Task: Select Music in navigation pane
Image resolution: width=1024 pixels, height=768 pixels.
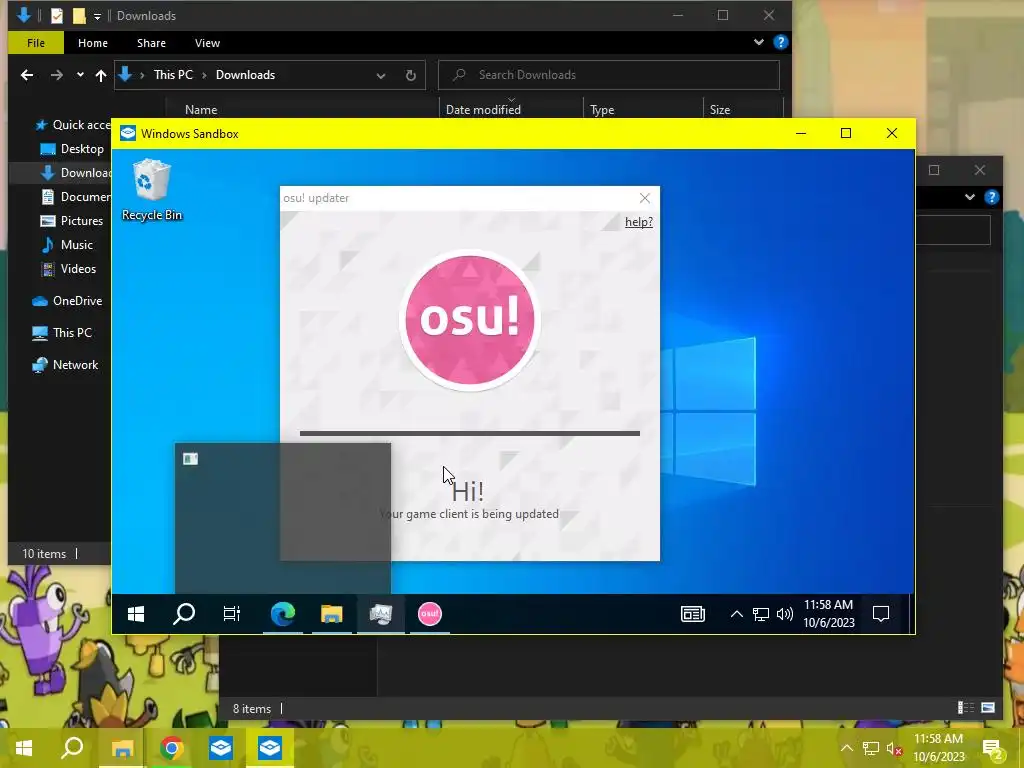Action: (x=67, y=245)
